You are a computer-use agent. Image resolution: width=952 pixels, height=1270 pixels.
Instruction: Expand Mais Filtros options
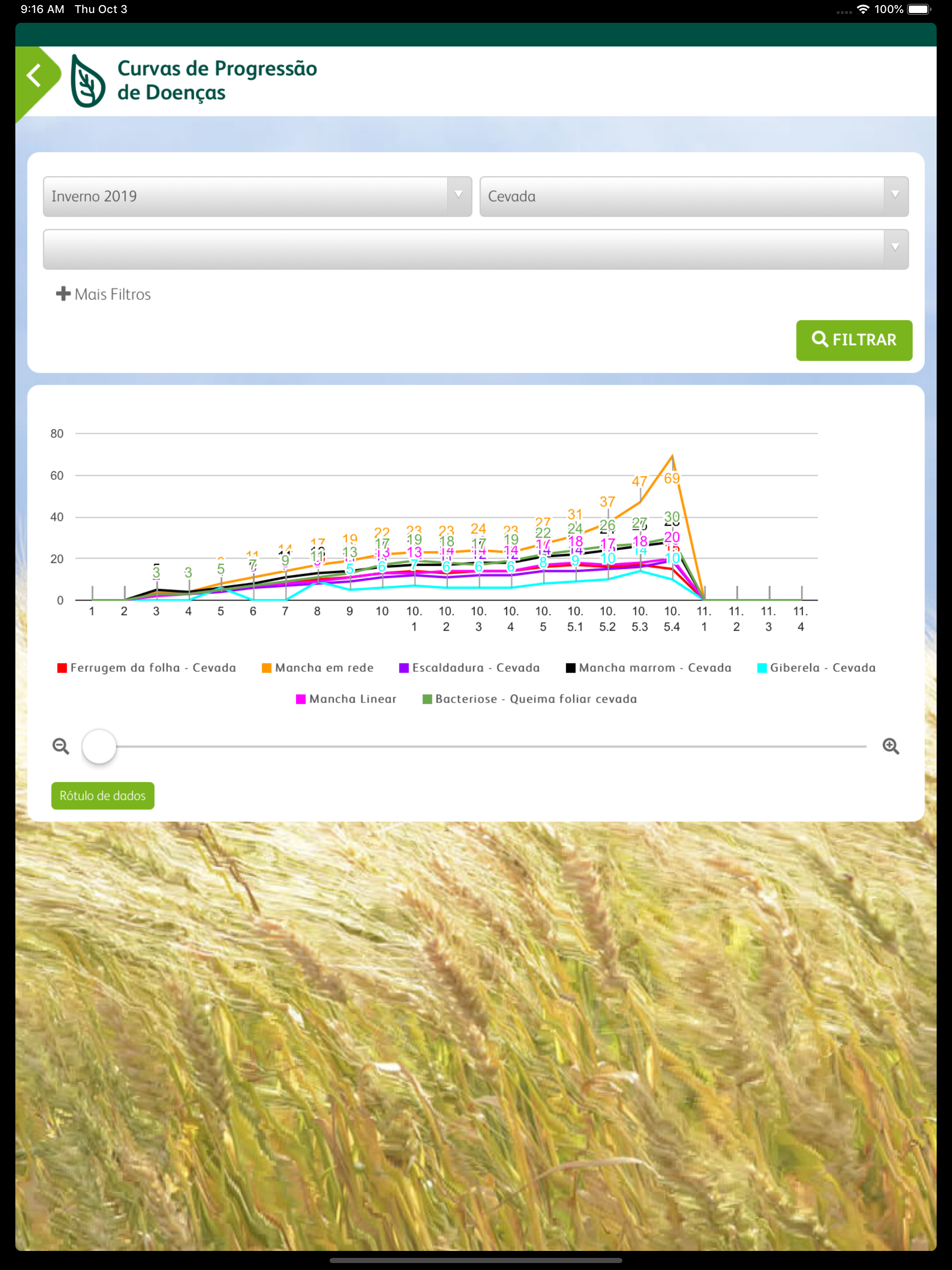103,294
